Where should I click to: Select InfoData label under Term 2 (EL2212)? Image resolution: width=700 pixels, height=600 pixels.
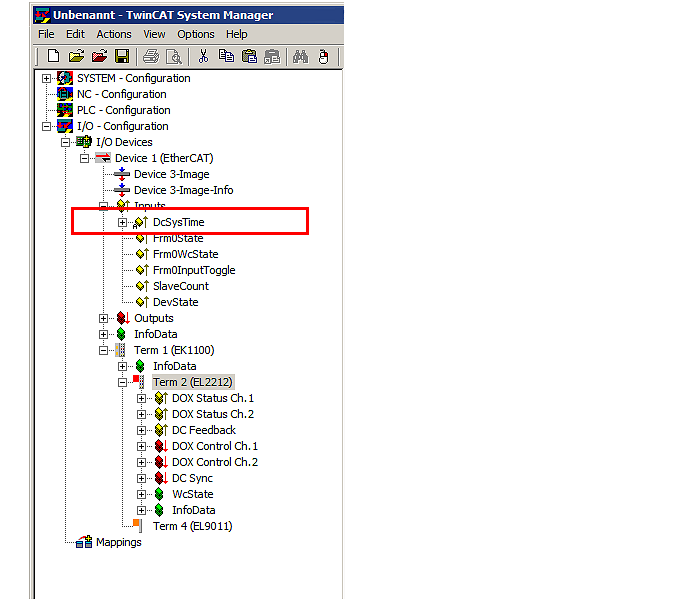pos(194,510)
